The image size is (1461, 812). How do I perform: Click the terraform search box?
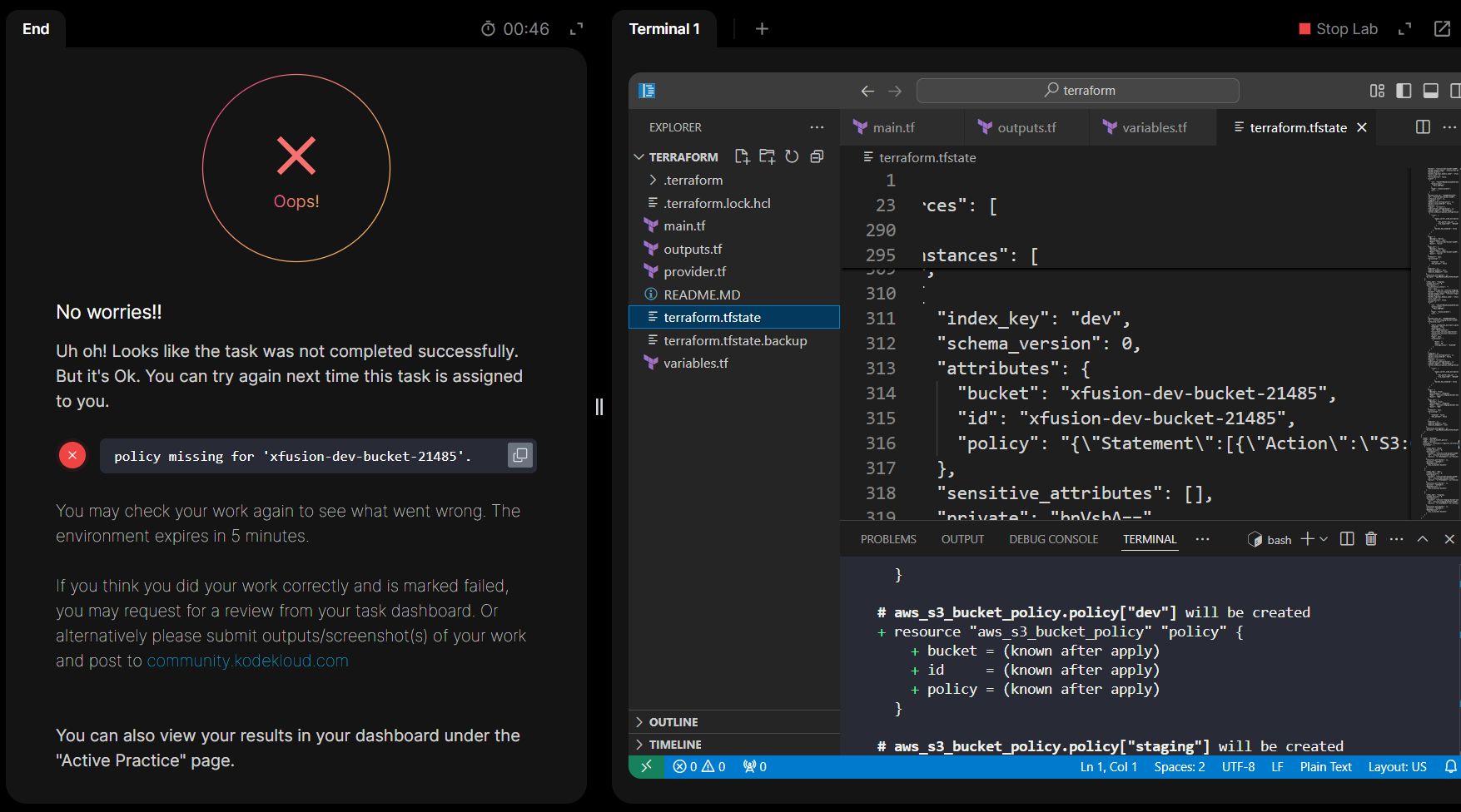coord(1077,91)
